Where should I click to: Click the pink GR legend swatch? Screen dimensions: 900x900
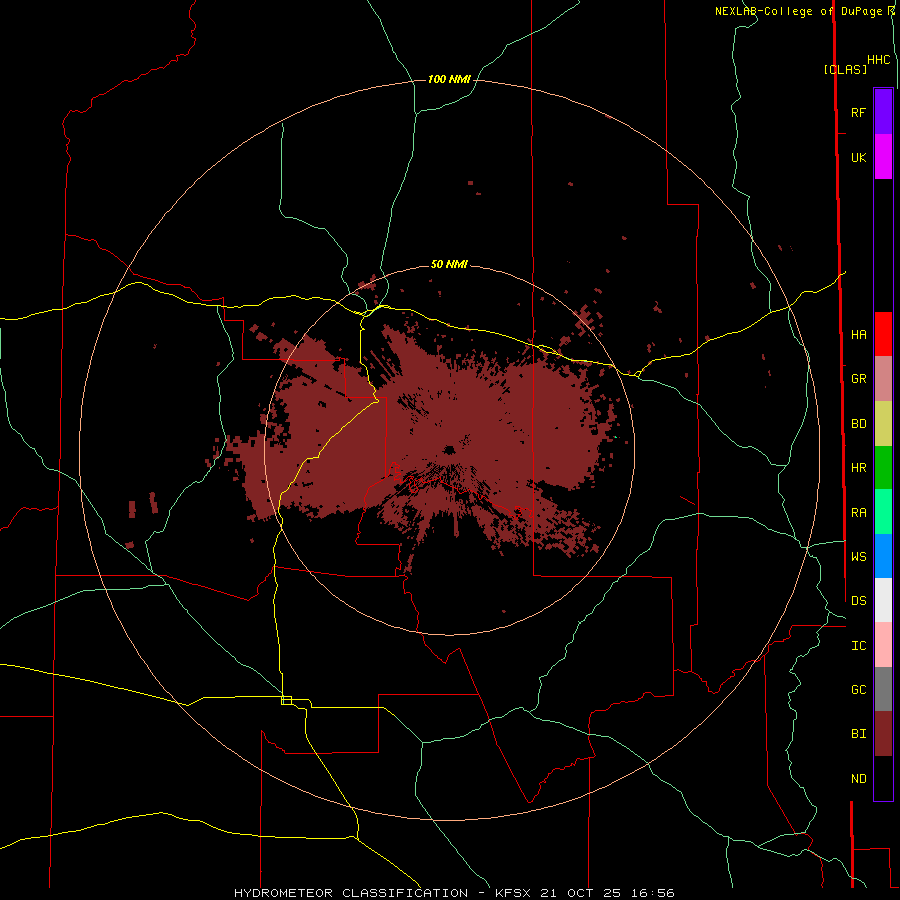coord(883,379)
